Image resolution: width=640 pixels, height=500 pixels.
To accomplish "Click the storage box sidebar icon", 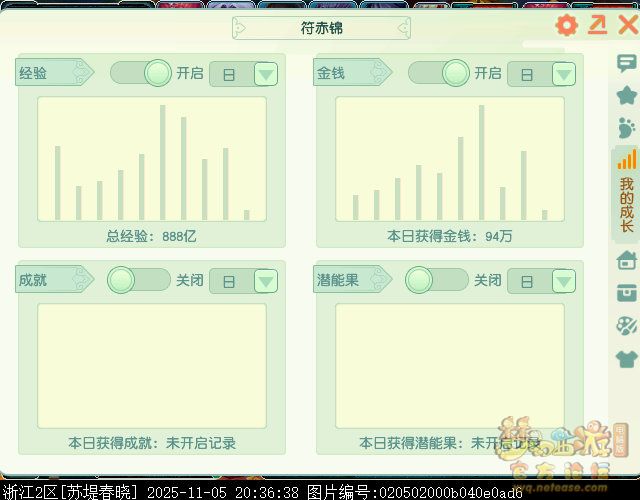I will (627, 293).
